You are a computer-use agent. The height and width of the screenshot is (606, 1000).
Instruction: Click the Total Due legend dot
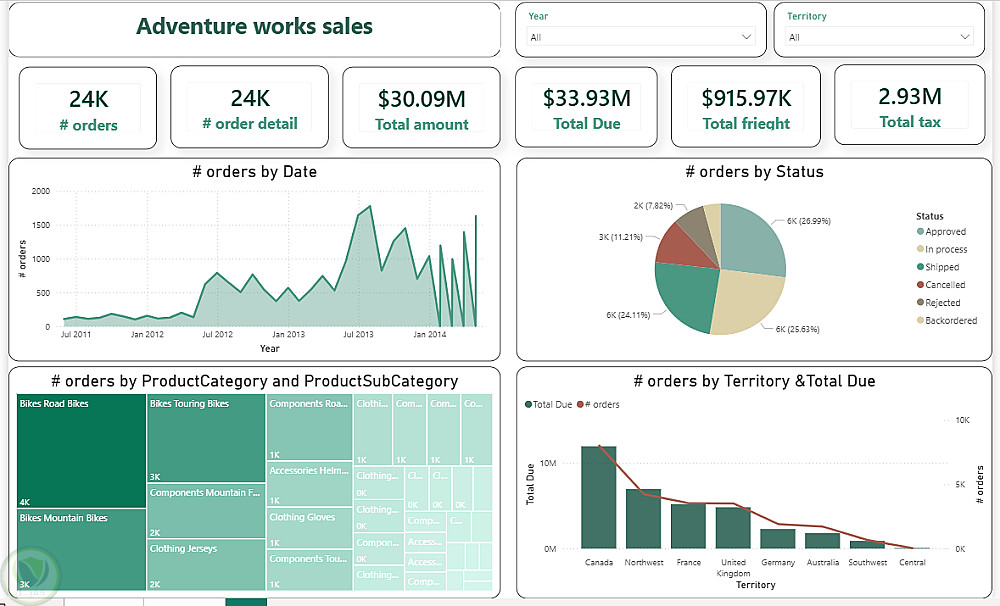[528, 405]
